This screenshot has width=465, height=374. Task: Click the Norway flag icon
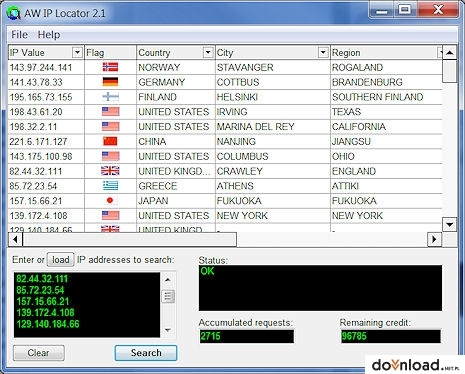click(110, 67)
